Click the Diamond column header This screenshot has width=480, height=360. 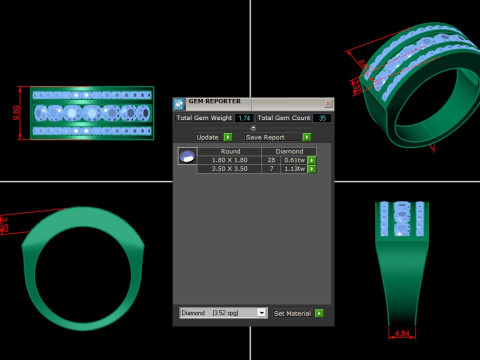tap(289, 151)
